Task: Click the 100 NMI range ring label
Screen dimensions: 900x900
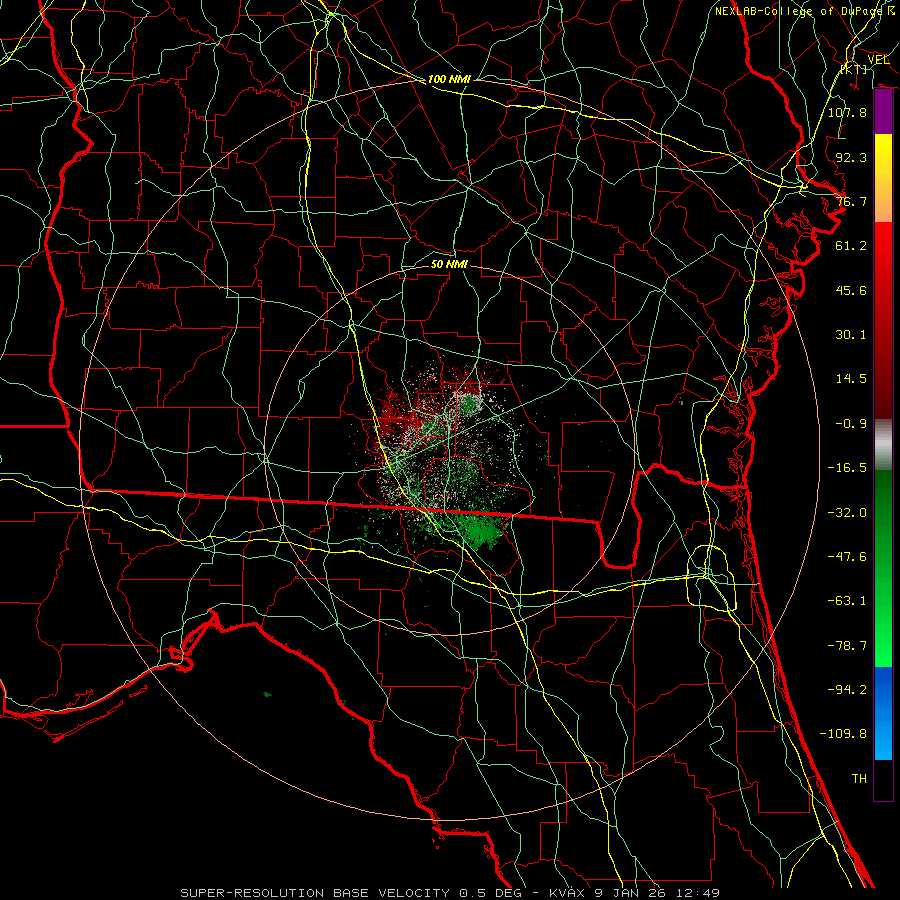Action: point(449,79)
